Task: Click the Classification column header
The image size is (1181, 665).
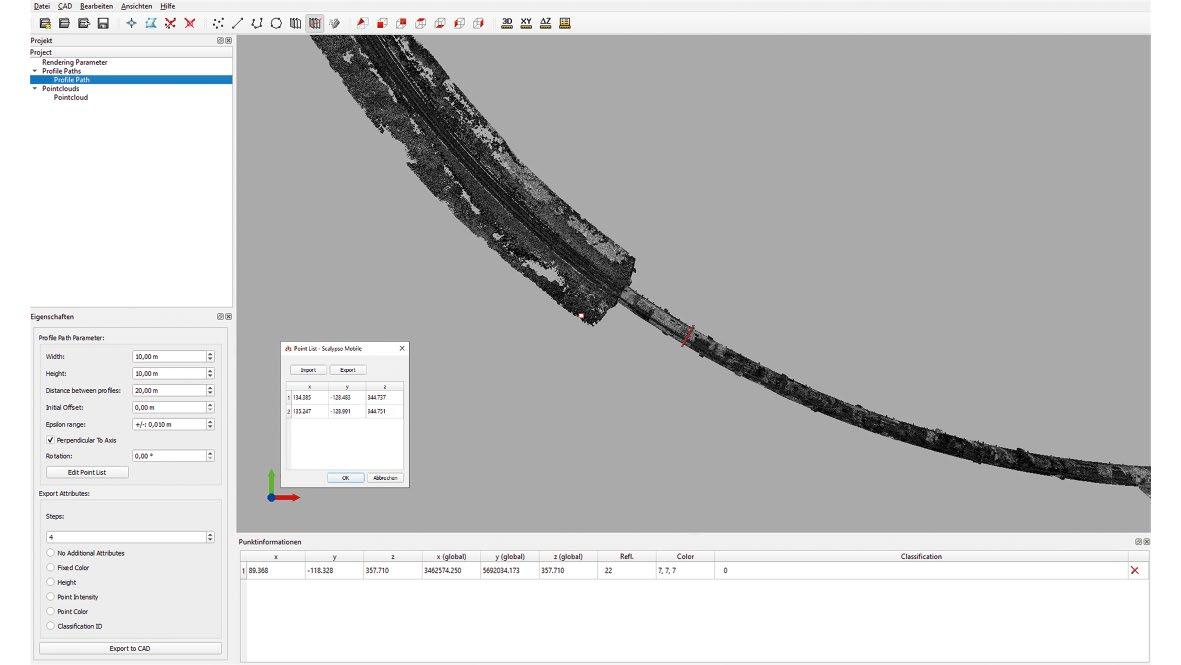Action: (x=921, y=557)
